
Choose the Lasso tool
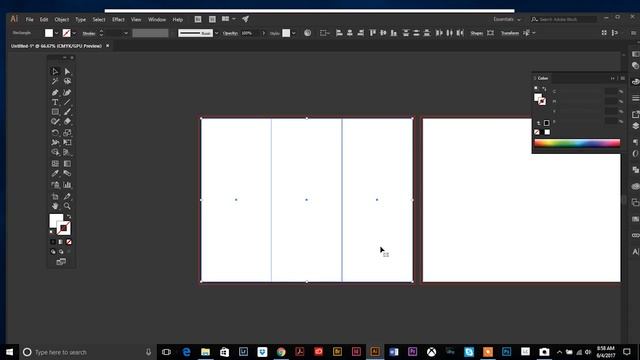click(x=67, y=81)
